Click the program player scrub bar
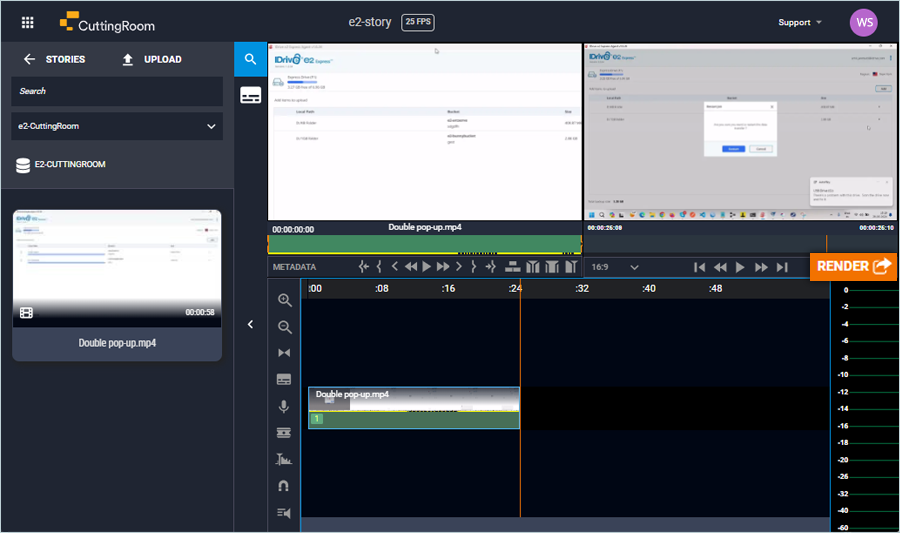 [740, 244]
